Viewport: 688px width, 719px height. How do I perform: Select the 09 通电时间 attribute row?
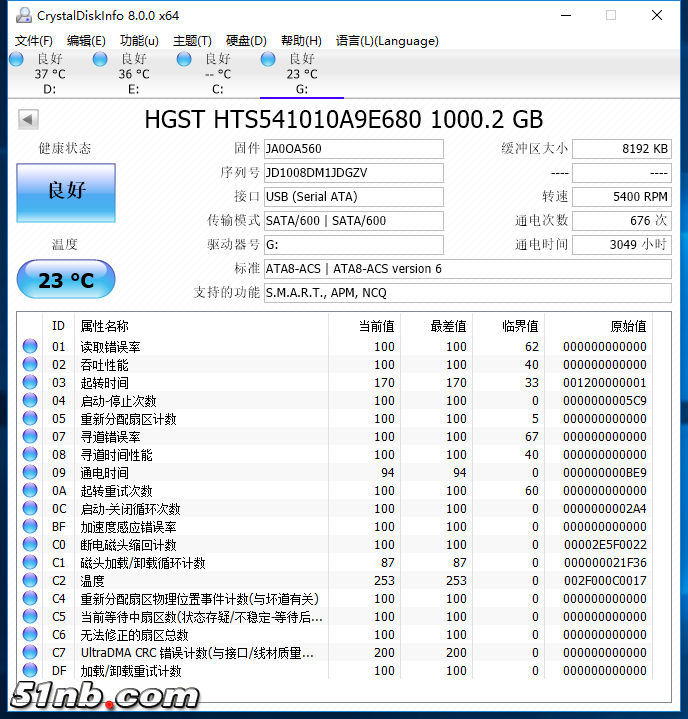(x=200, y=473)
